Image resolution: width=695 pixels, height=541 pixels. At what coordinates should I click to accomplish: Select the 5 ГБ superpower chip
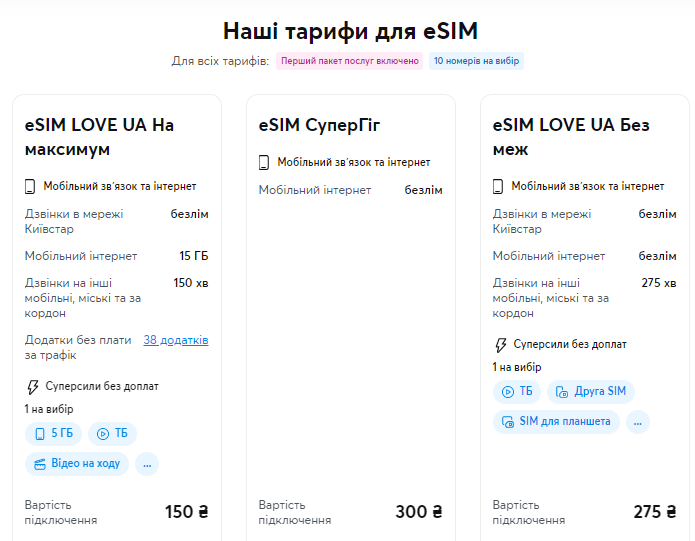[54, 433]
